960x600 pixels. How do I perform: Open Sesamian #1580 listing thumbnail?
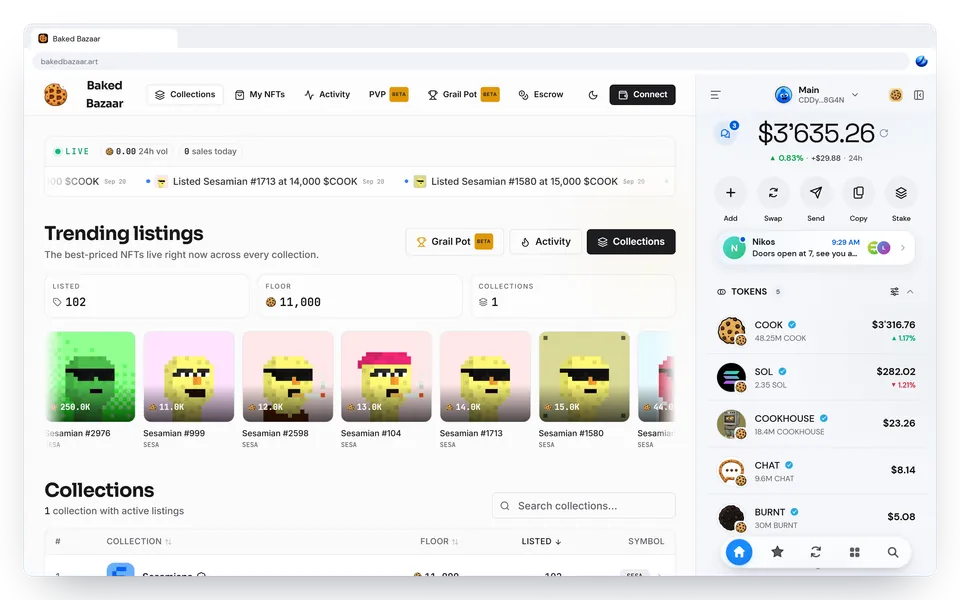click(584, 377)
